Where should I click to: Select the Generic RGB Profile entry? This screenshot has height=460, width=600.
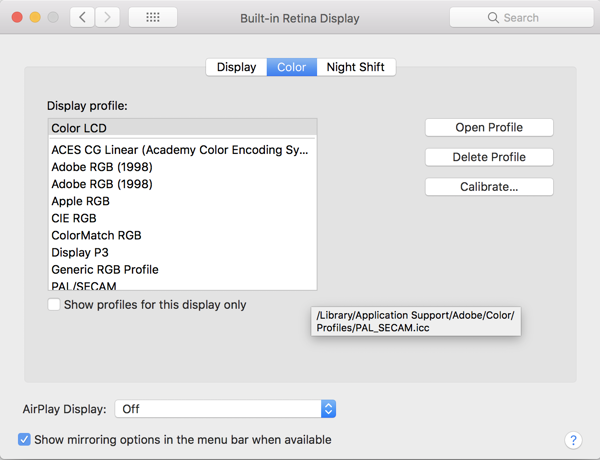point(105,269)
